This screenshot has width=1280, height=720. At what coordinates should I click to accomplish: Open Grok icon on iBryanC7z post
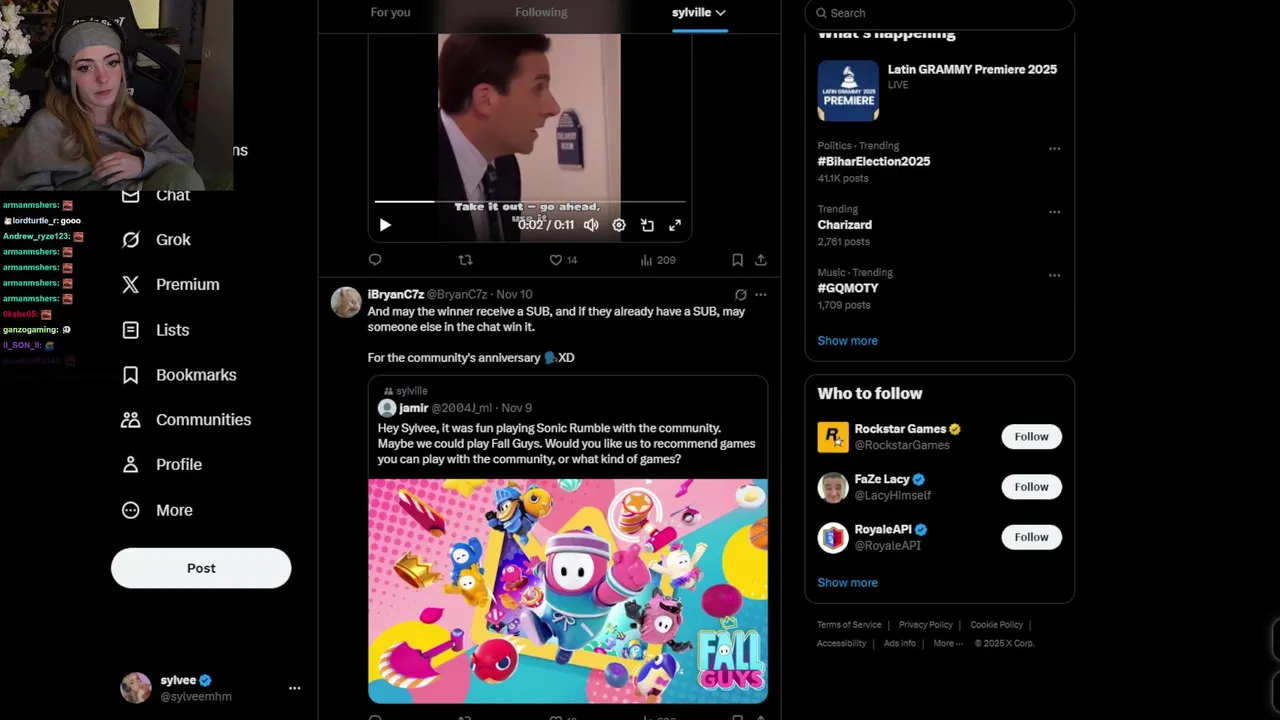click(740, 295)
